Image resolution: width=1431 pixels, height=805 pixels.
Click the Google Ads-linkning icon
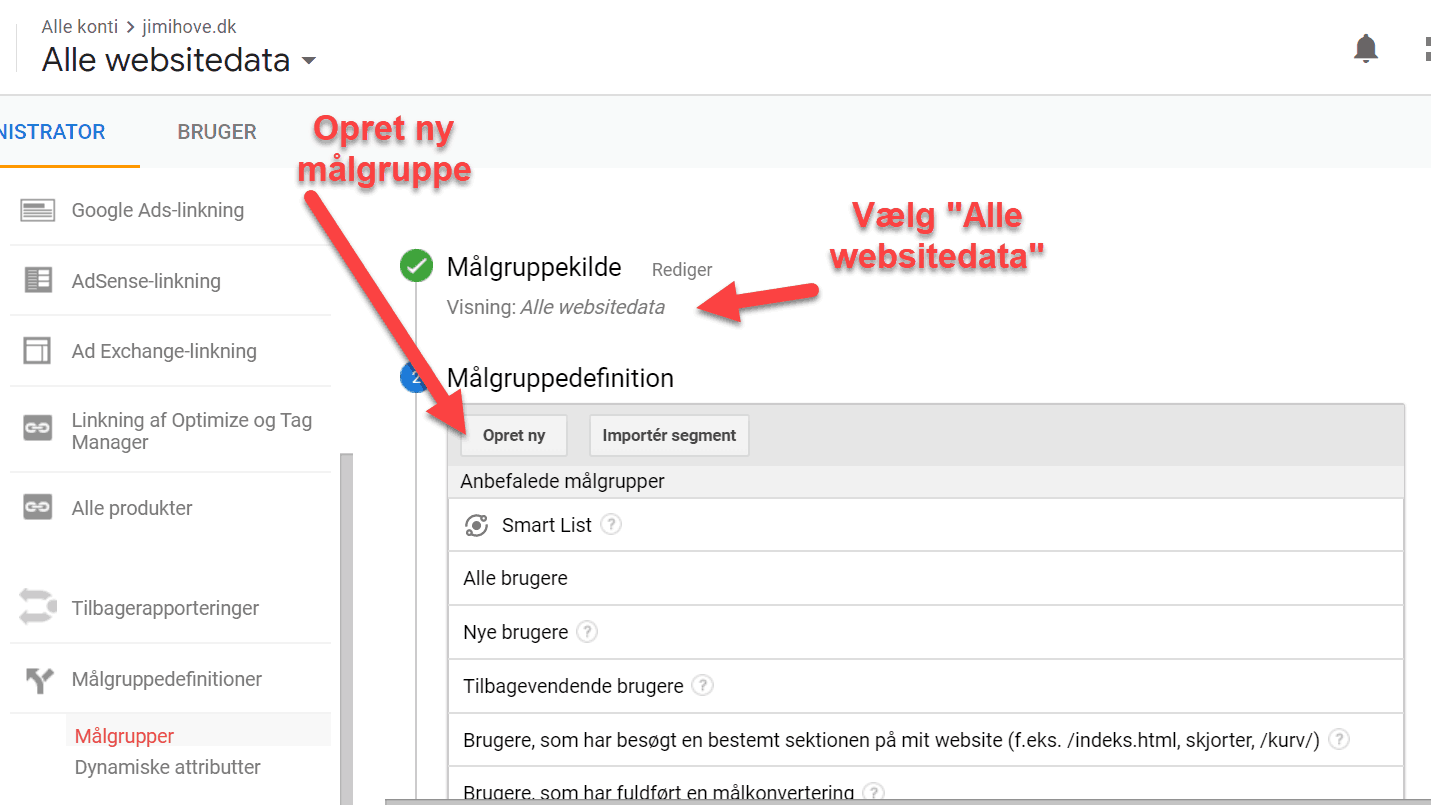pos(38,211)
